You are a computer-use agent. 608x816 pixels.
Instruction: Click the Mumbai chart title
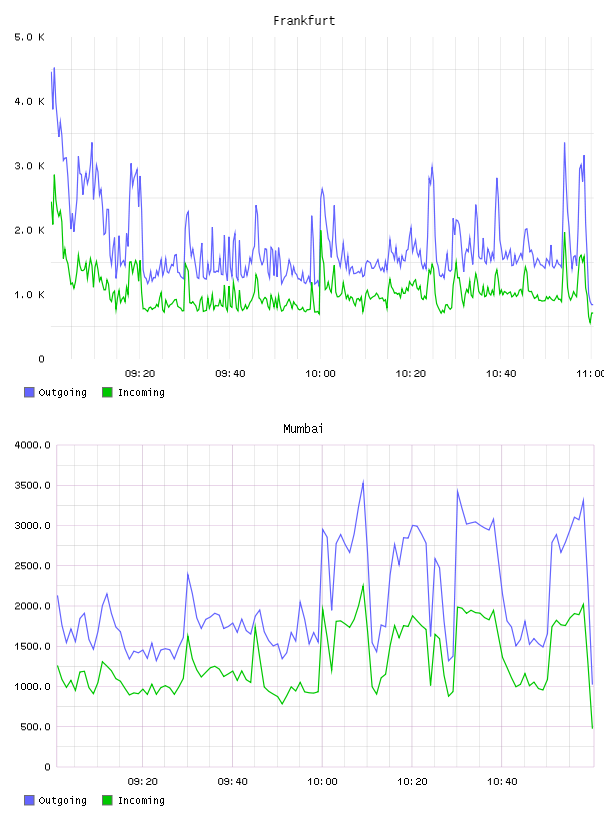click(x=303, y=429)
